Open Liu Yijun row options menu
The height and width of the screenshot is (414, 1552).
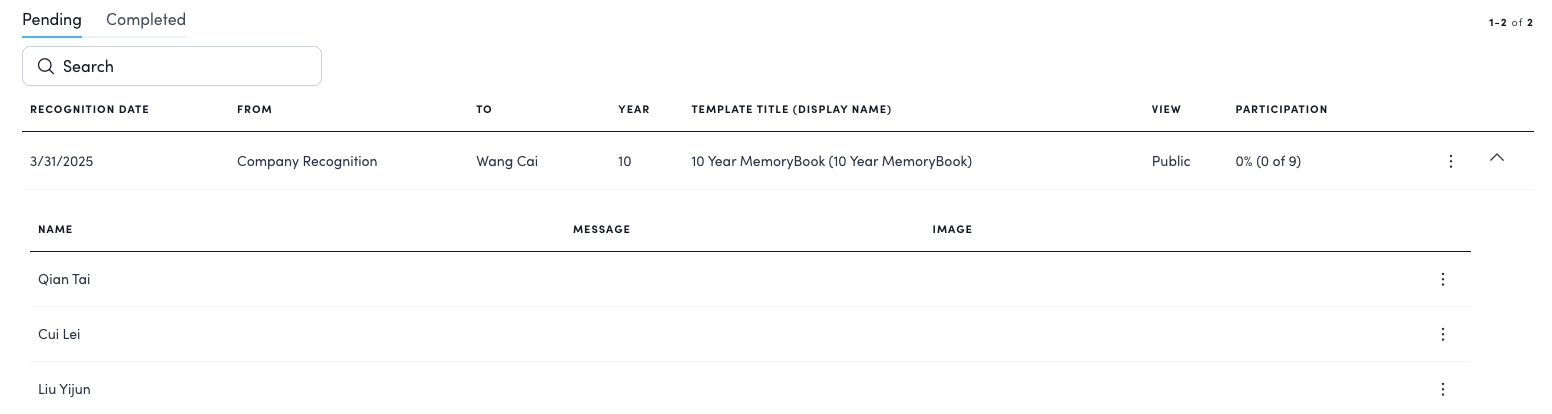coord(1443,390)
